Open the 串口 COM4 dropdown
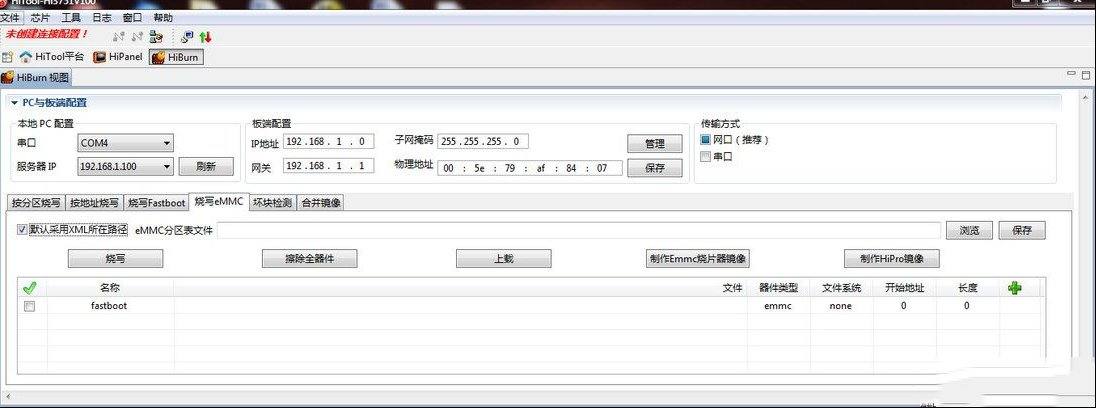 pyautogui.click(x=126, y=143)
